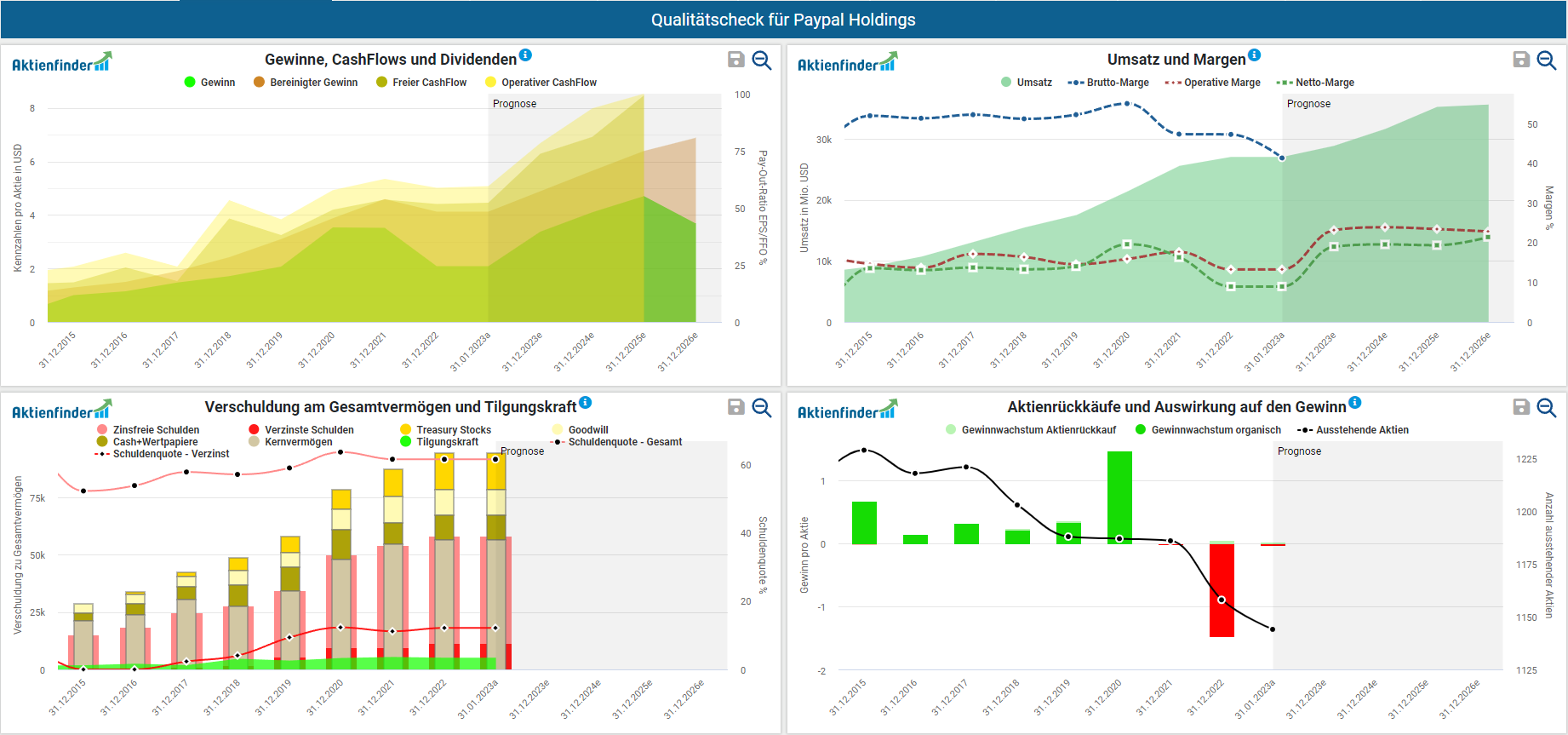This screenshot has height=735, width=1568.
Task: Zoom out the Verschuldung chart
Action: click(762, 408)
